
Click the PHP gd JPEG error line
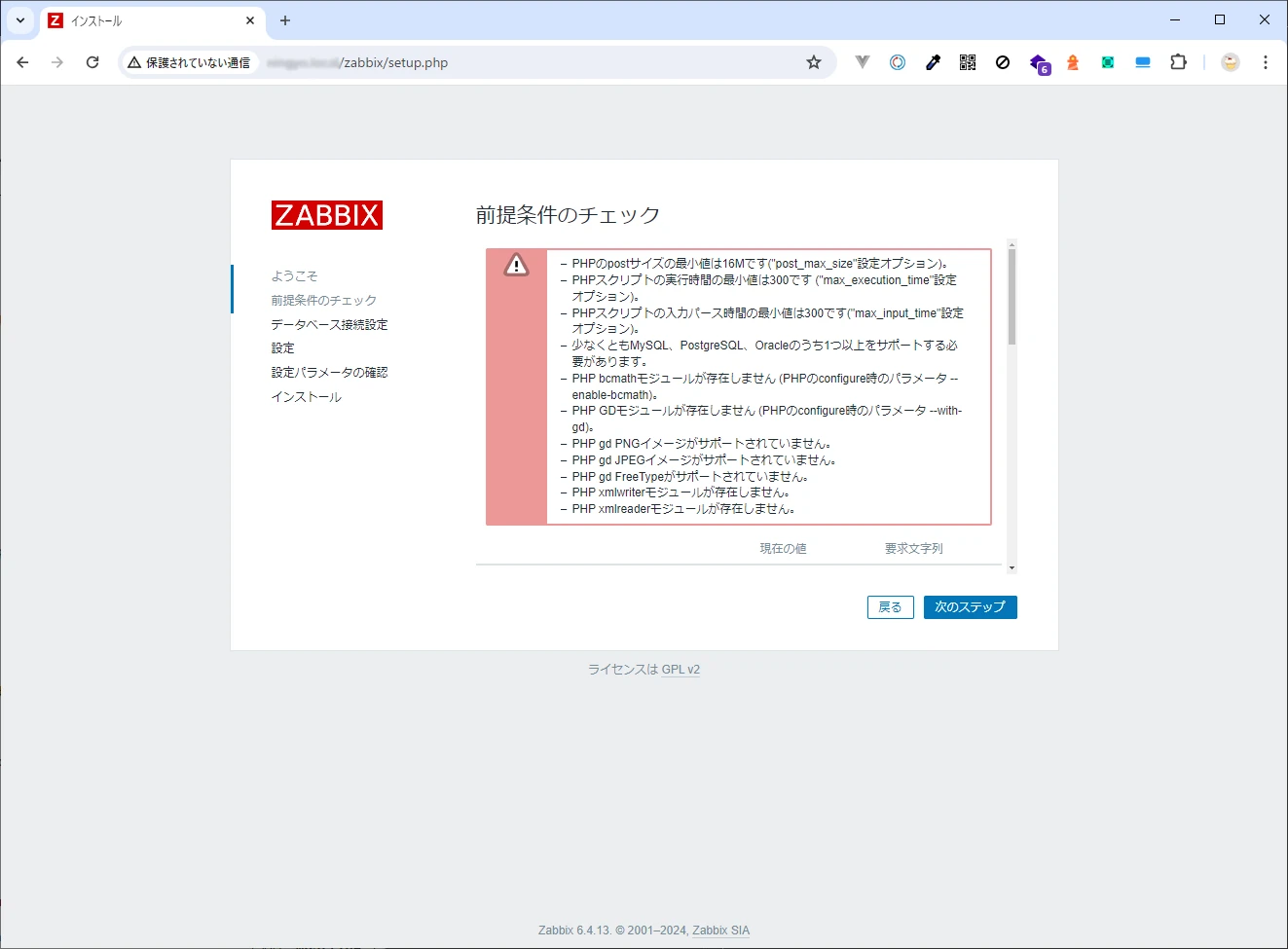pos(704,460)
